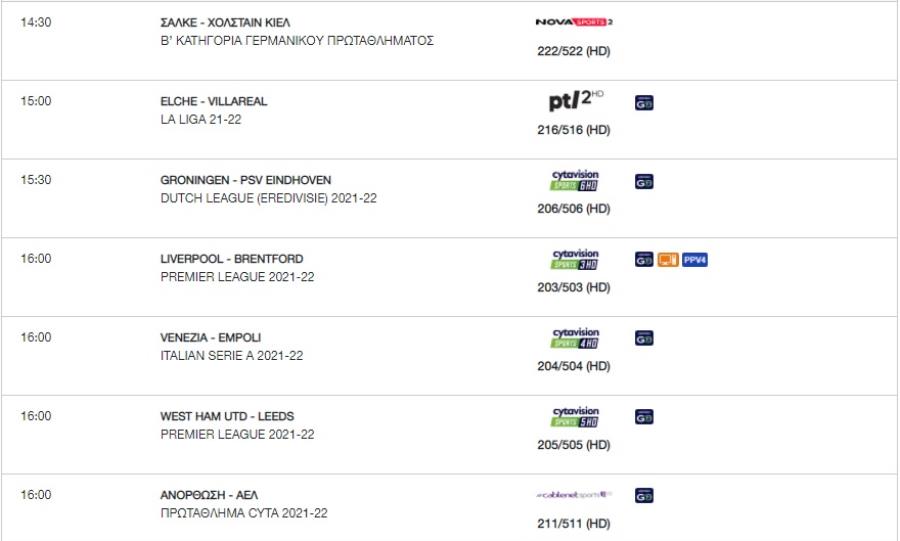Click the DUTCH LEAGUE (EREDIVISIE) 2021-22 subtitle
Image resolution: width=900 pixels, height=541 pixels.
[x=269, y=198]
